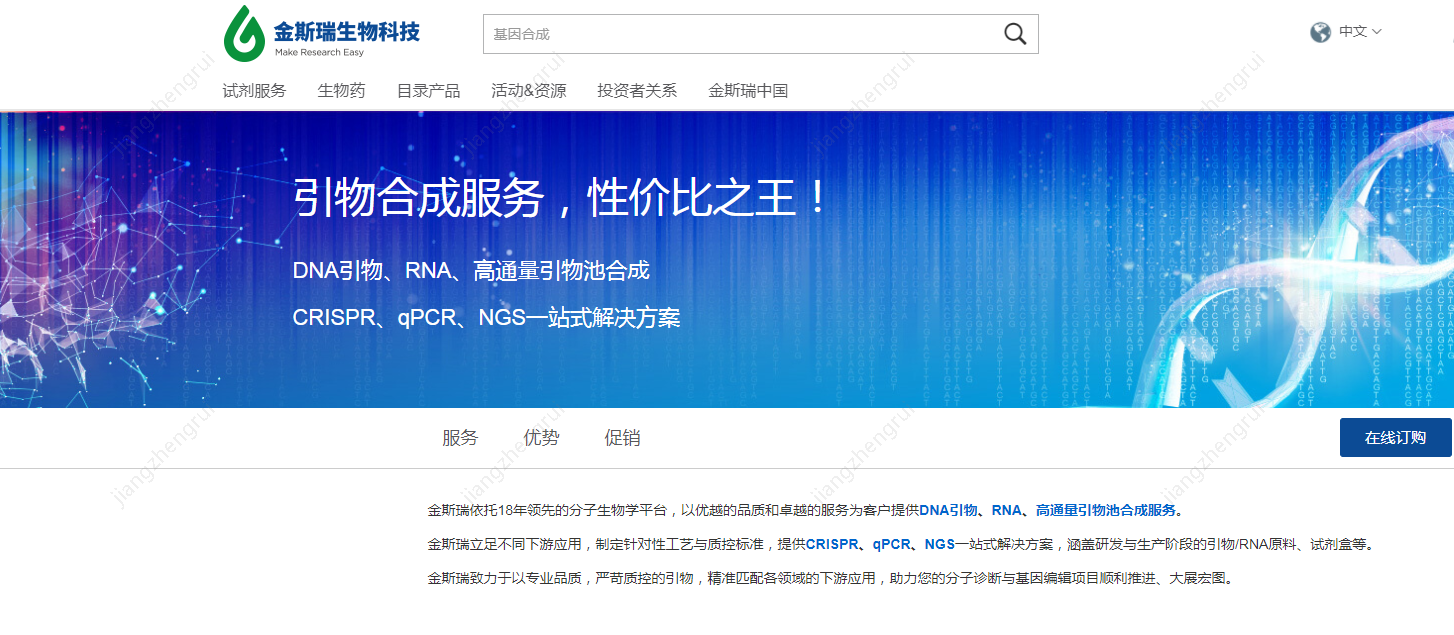Image resolution: width=1454 pixels, height=635 pixels.
Task: Open the 高通量引物池合成服务 link
Action: (1106, 510)
